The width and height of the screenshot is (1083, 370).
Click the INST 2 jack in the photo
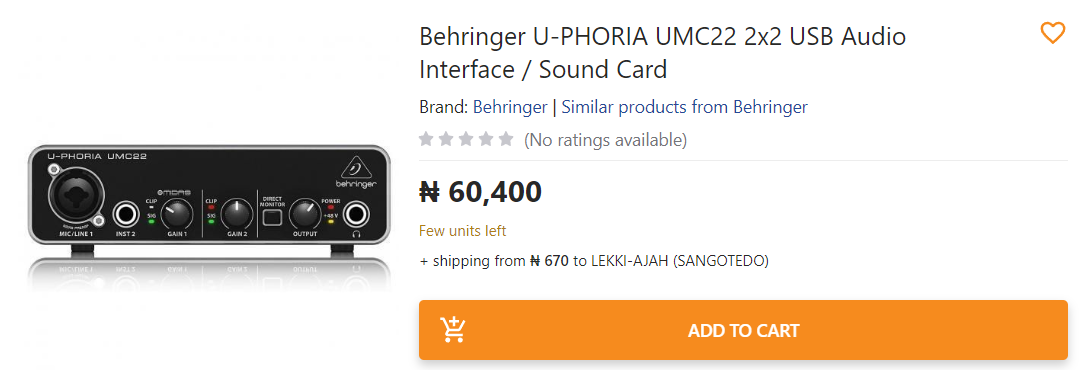coord(126,215)
